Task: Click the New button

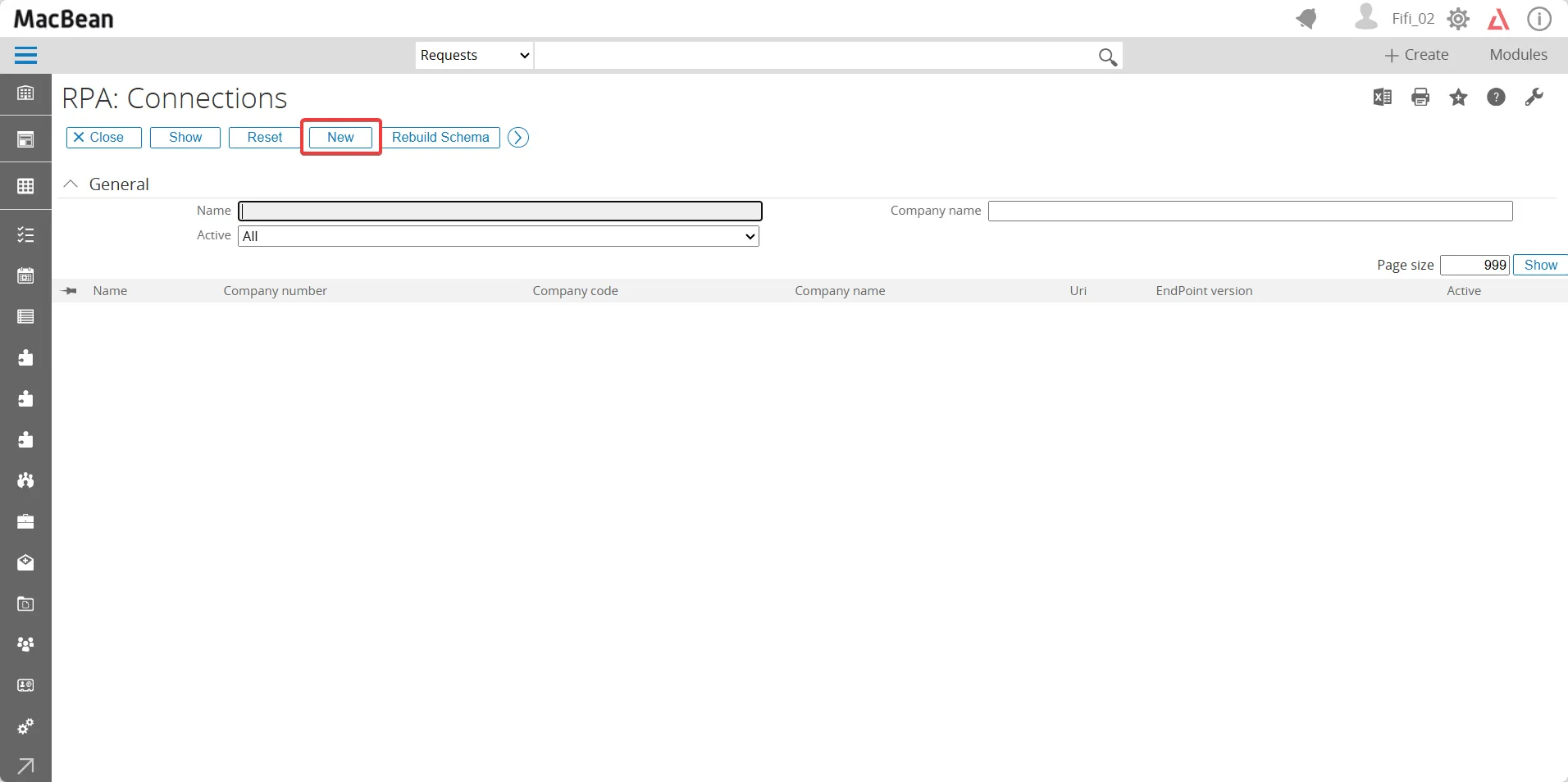Action: (340, 138)
